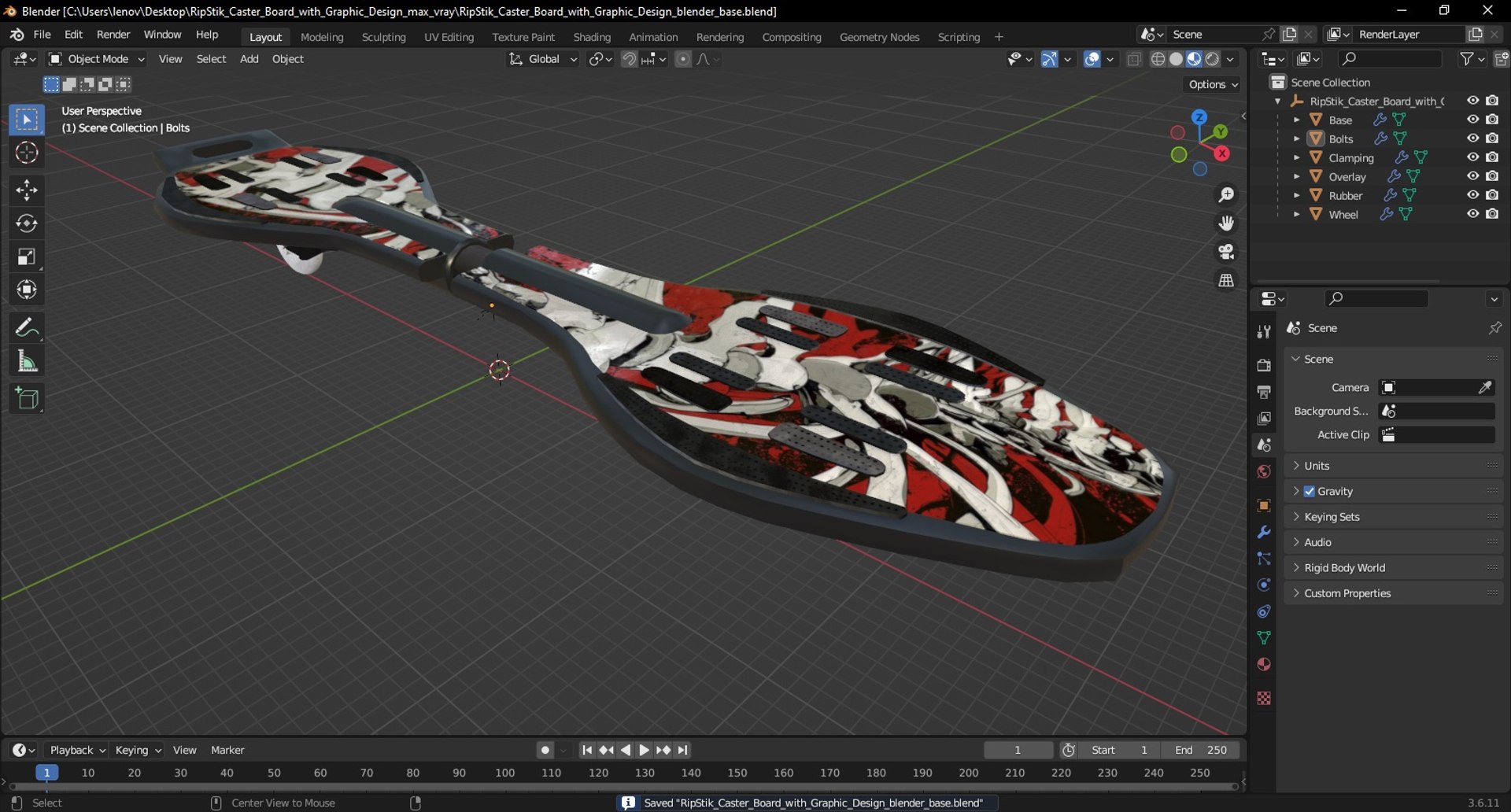Switch orthographic perspective grid icon

coord(1226,280)
